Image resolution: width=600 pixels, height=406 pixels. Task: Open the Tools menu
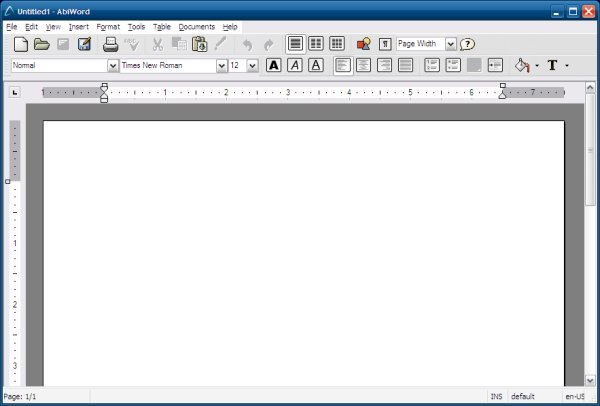point(136,27)
